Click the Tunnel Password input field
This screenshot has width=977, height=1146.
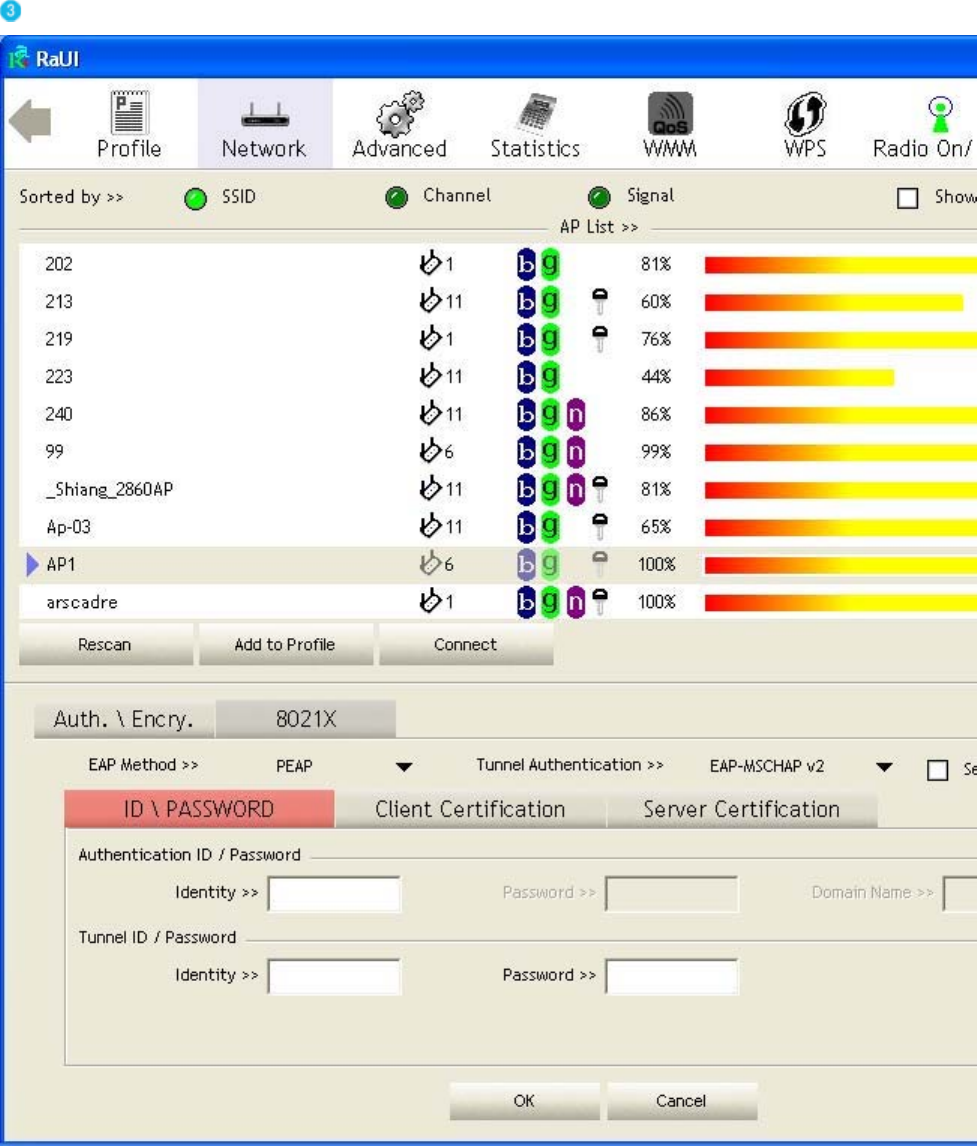[672, 976]
